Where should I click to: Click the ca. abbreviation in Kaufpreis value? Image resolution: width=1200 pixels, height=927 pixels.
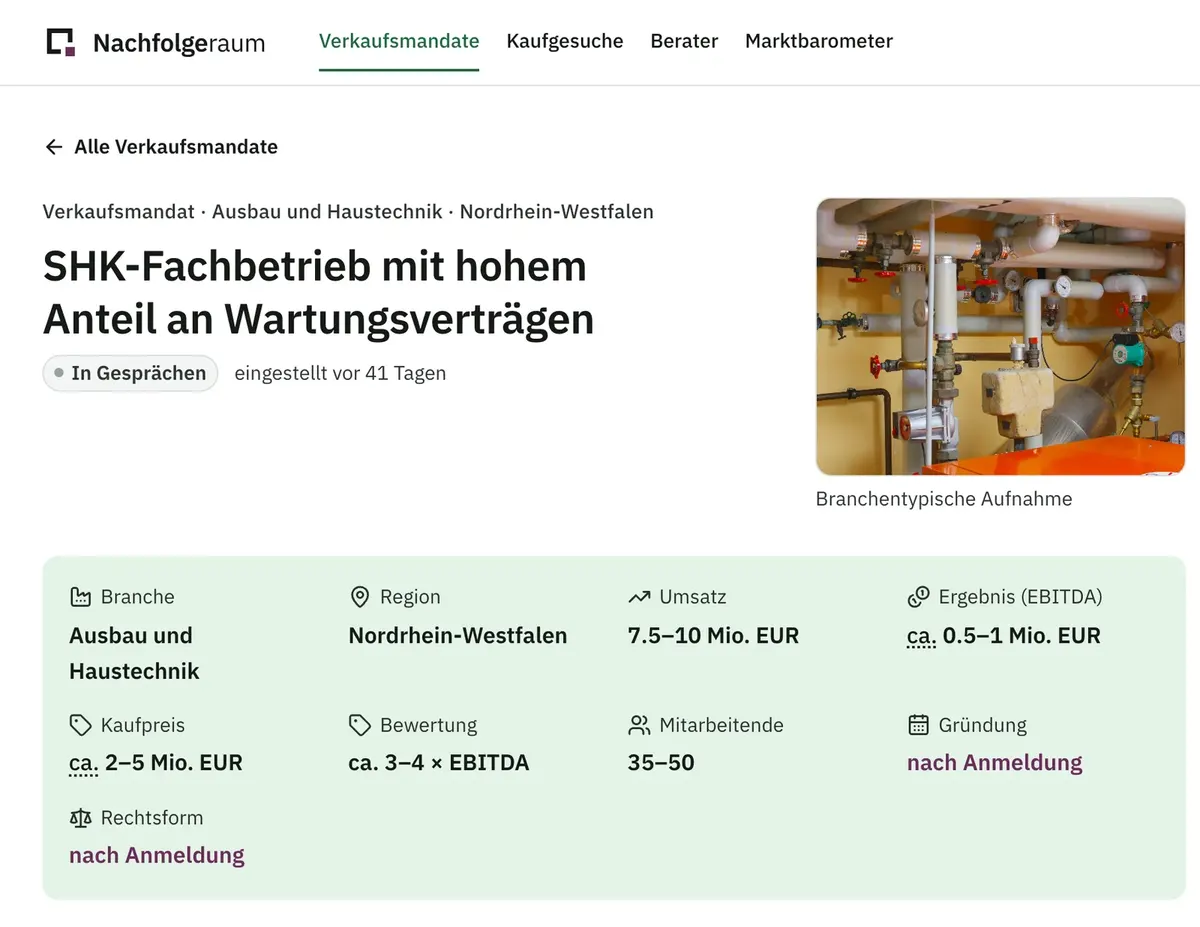coord(84,763)
